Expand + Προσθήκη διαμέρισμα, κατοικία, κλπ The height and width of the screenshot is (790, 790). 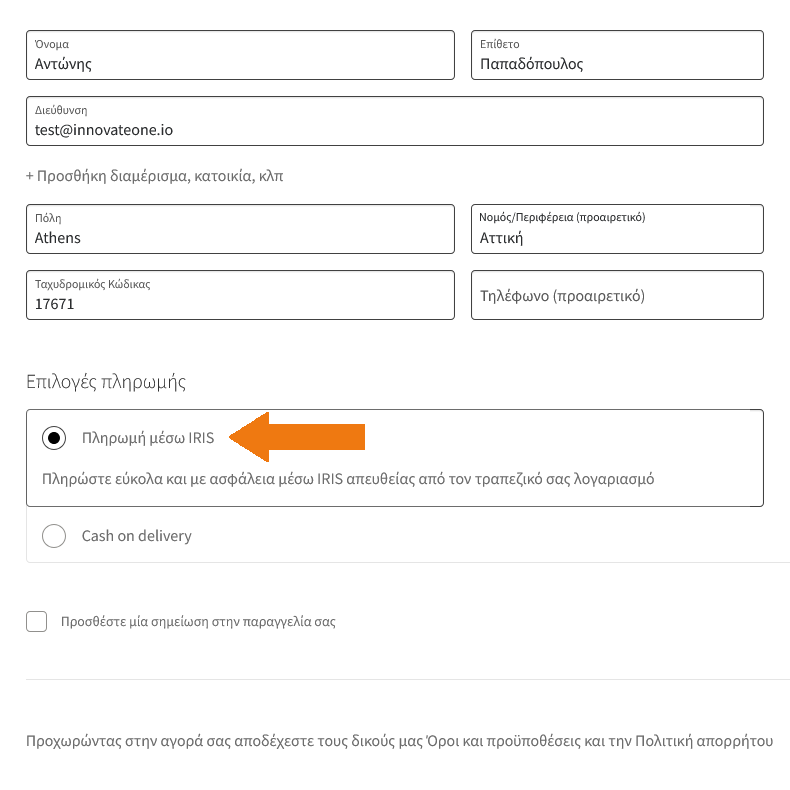click(155, 176)
